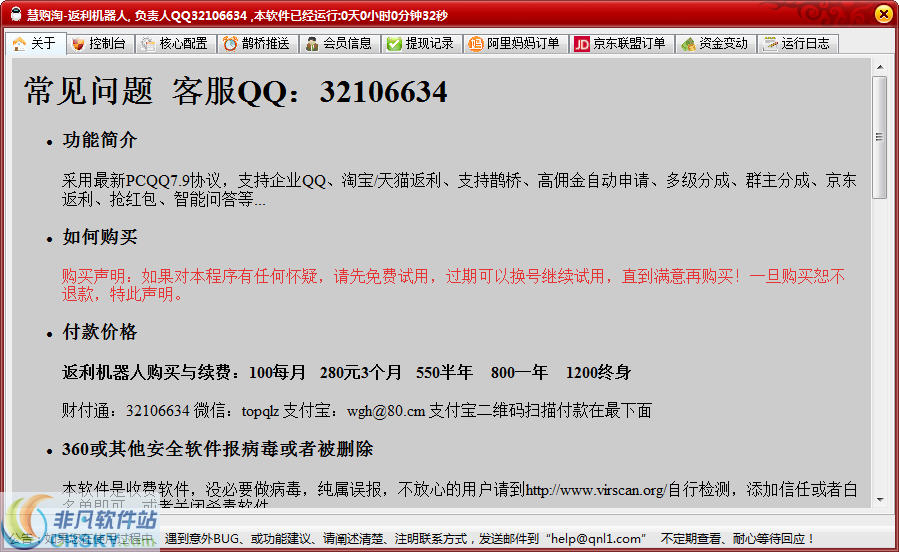Click the 功能简介 section heading
Screen dimensions: 899x552
click(x=100, y=140)
